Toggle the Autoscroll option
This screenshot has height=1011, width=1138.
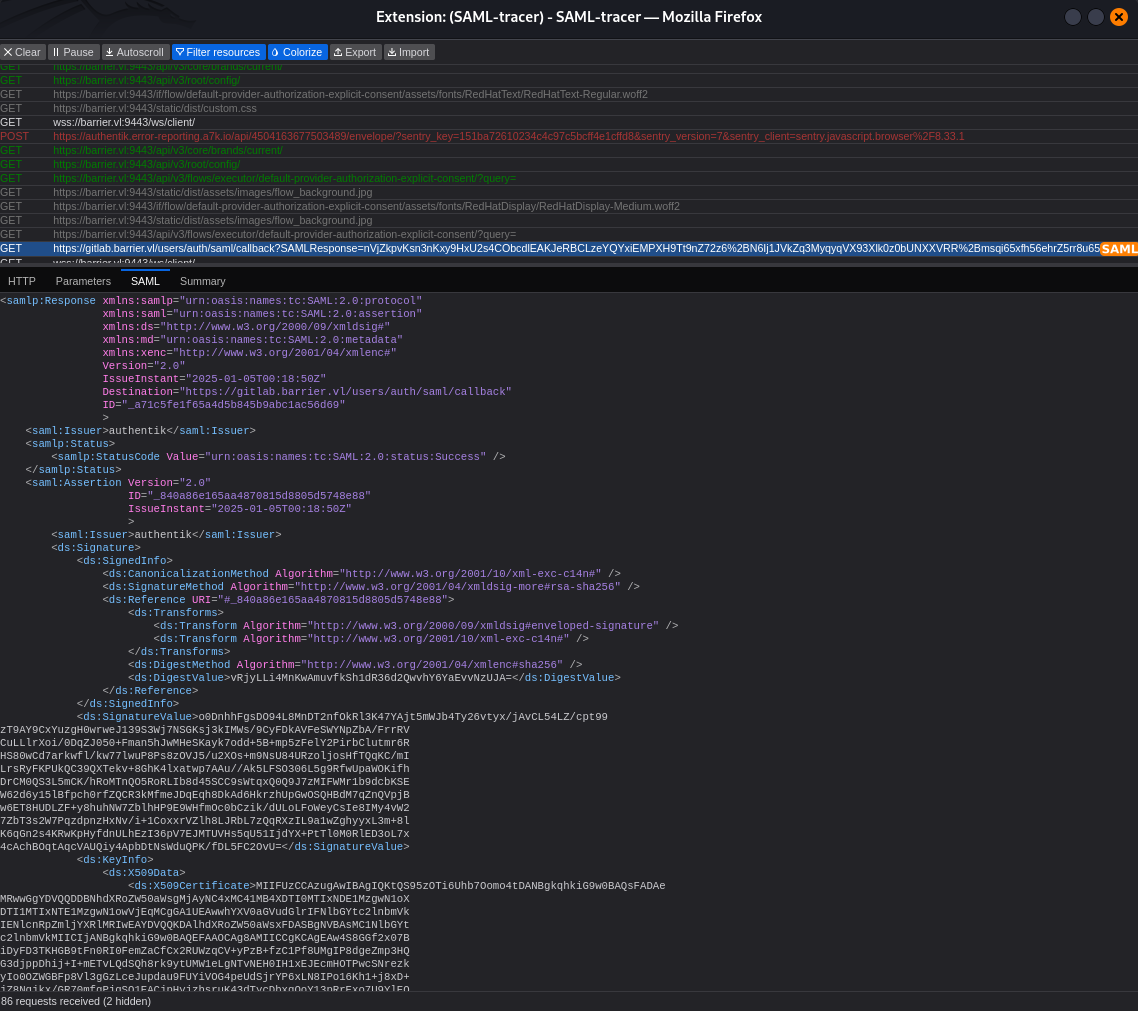135,52
